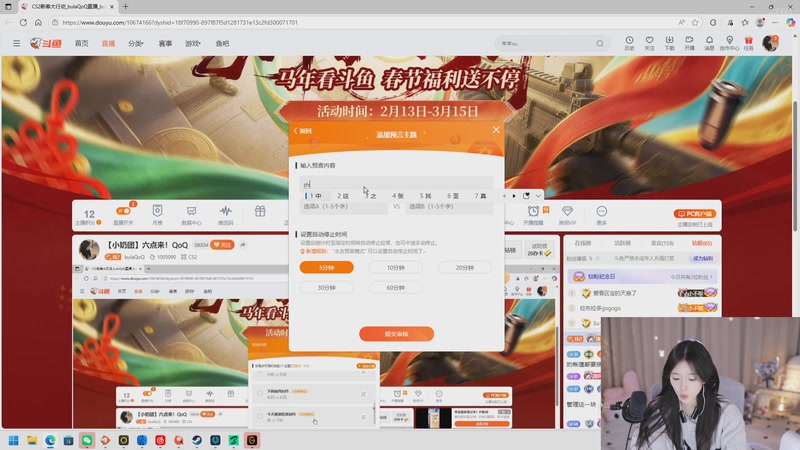The width and height of the screenshot is (800, 450).
Task: Select the 60分钟 auto-stop option
Action: click(x=395, y=288)
